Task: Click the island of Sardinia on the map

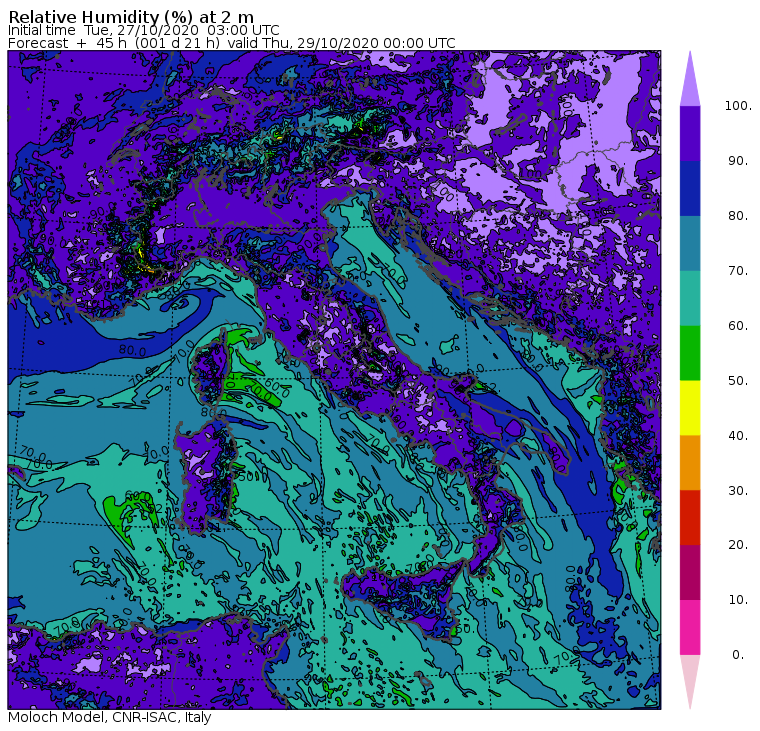Action: pos(206,477)
